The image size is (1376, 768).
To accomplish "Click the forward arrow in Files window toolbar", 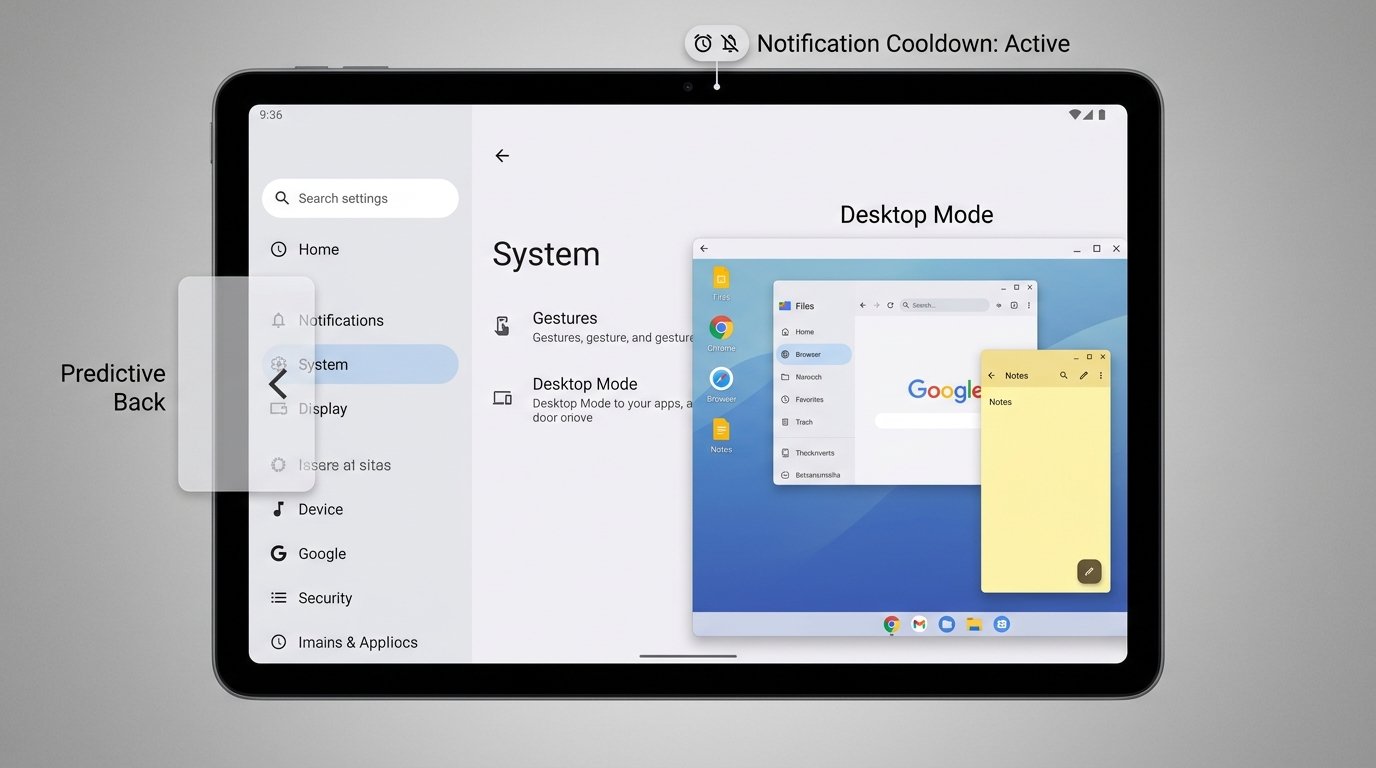I will coord(877,305).
